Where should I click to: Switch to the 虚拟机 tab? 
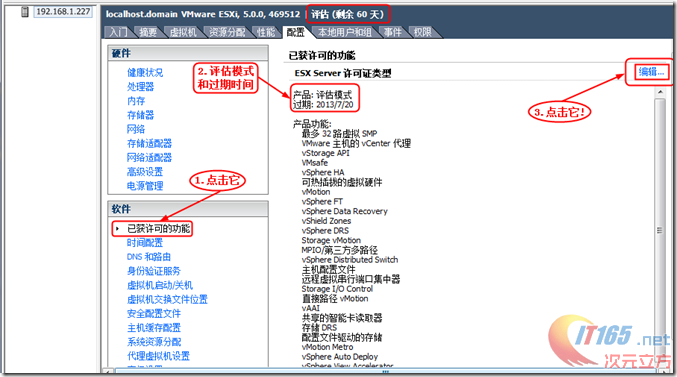click(x=183, y=32)
